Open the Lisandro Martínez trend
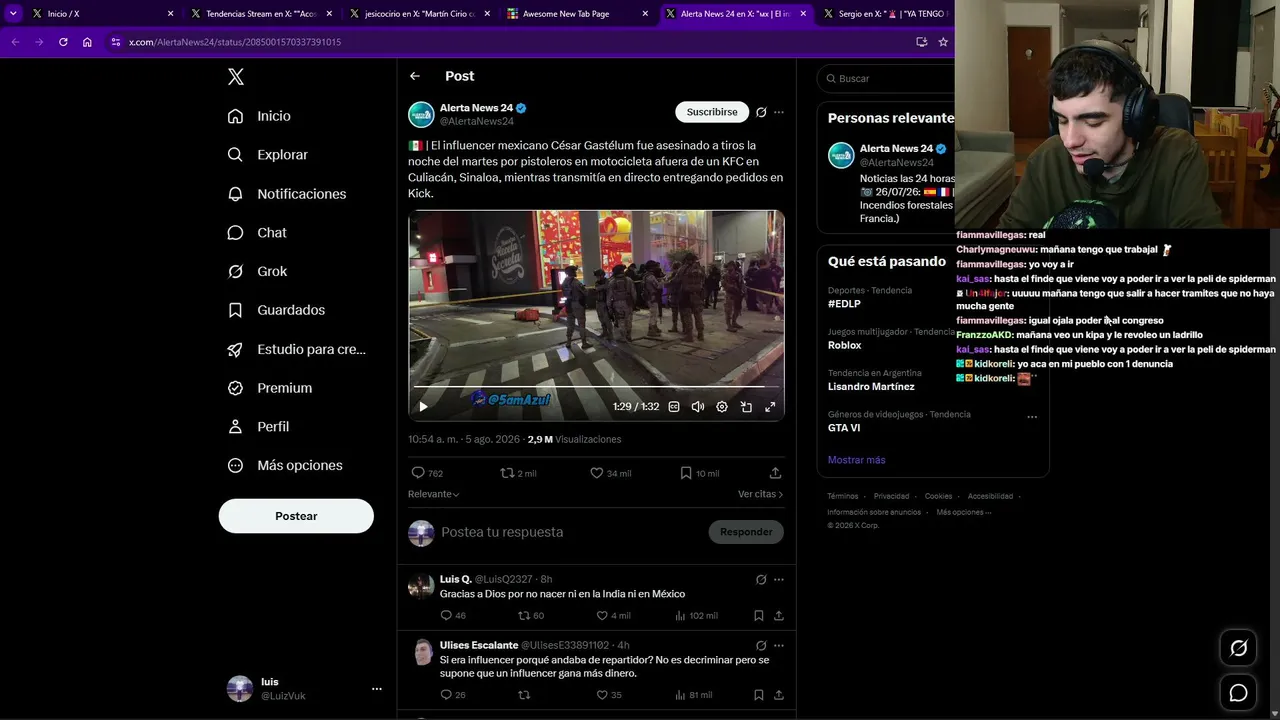Viewport: 1280px width, 720px height. coord(871,387)
